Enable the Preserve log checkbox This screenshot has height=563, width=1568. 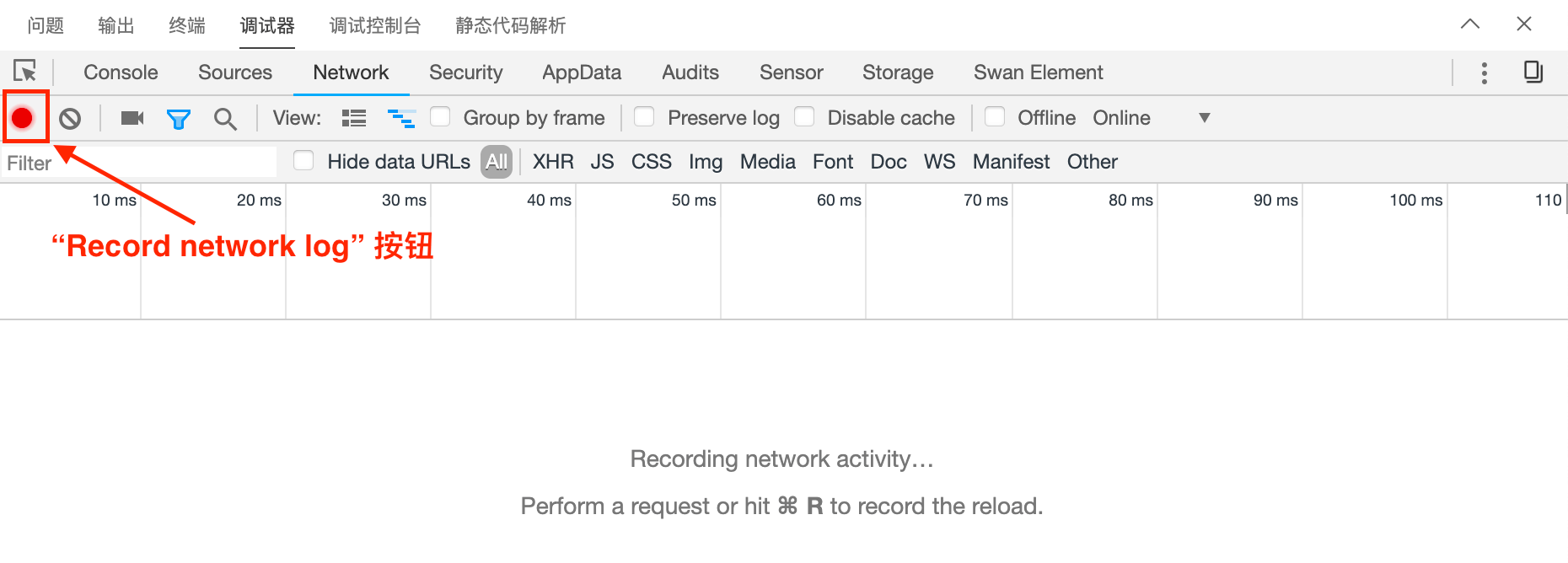644,116
